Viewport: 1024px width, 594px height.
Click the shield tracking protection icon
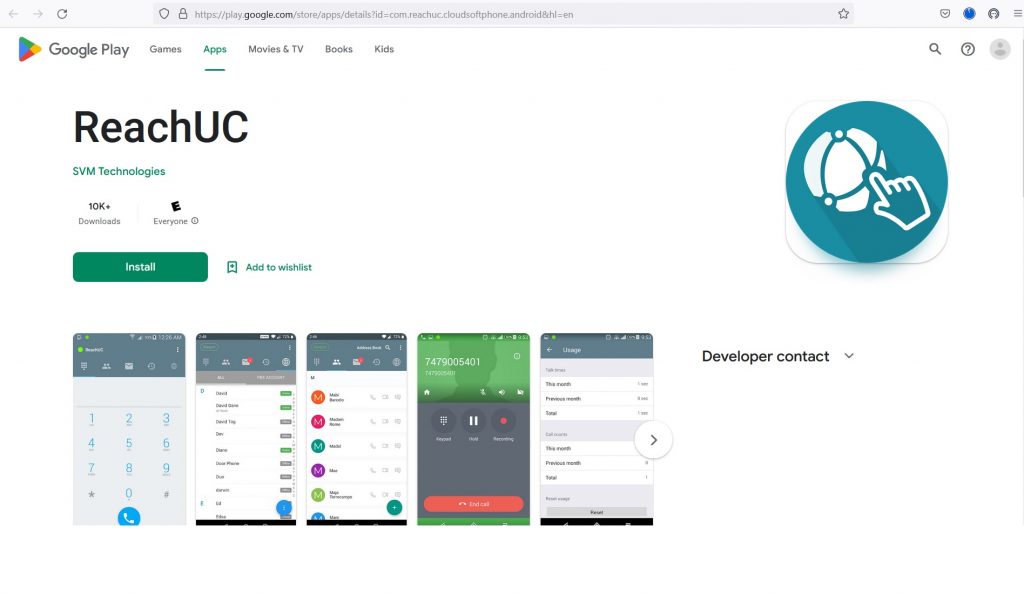(x=164, y=14)
